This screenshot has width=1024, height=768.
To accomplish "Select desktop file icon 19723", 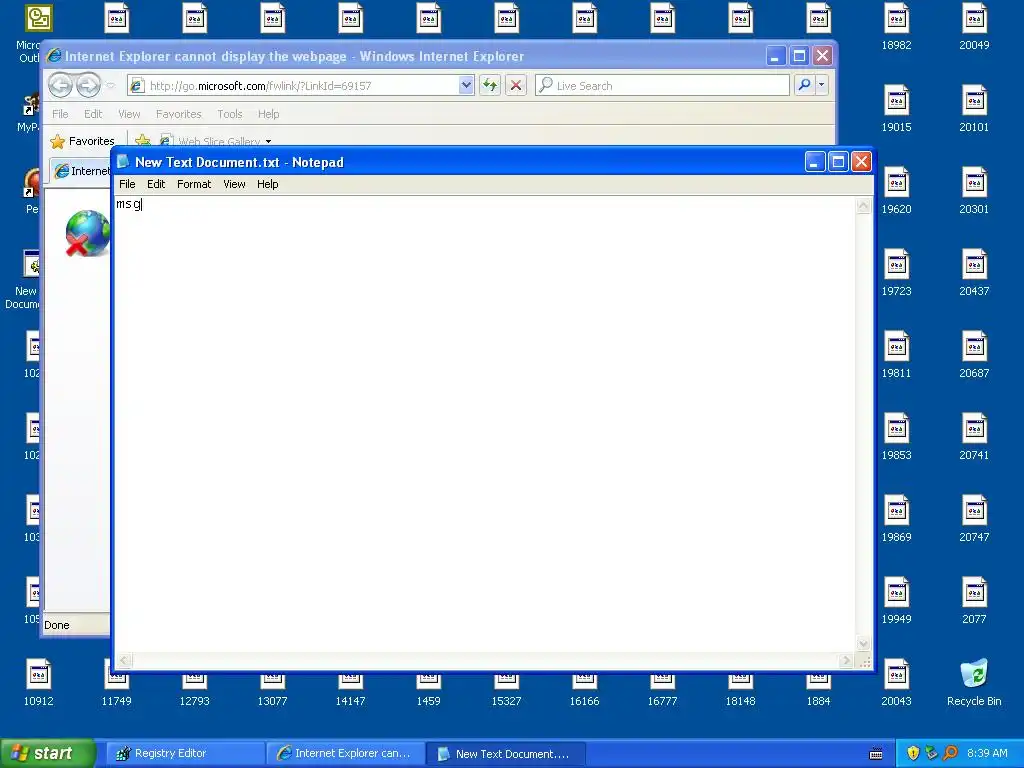I will [x=896, y=273].
